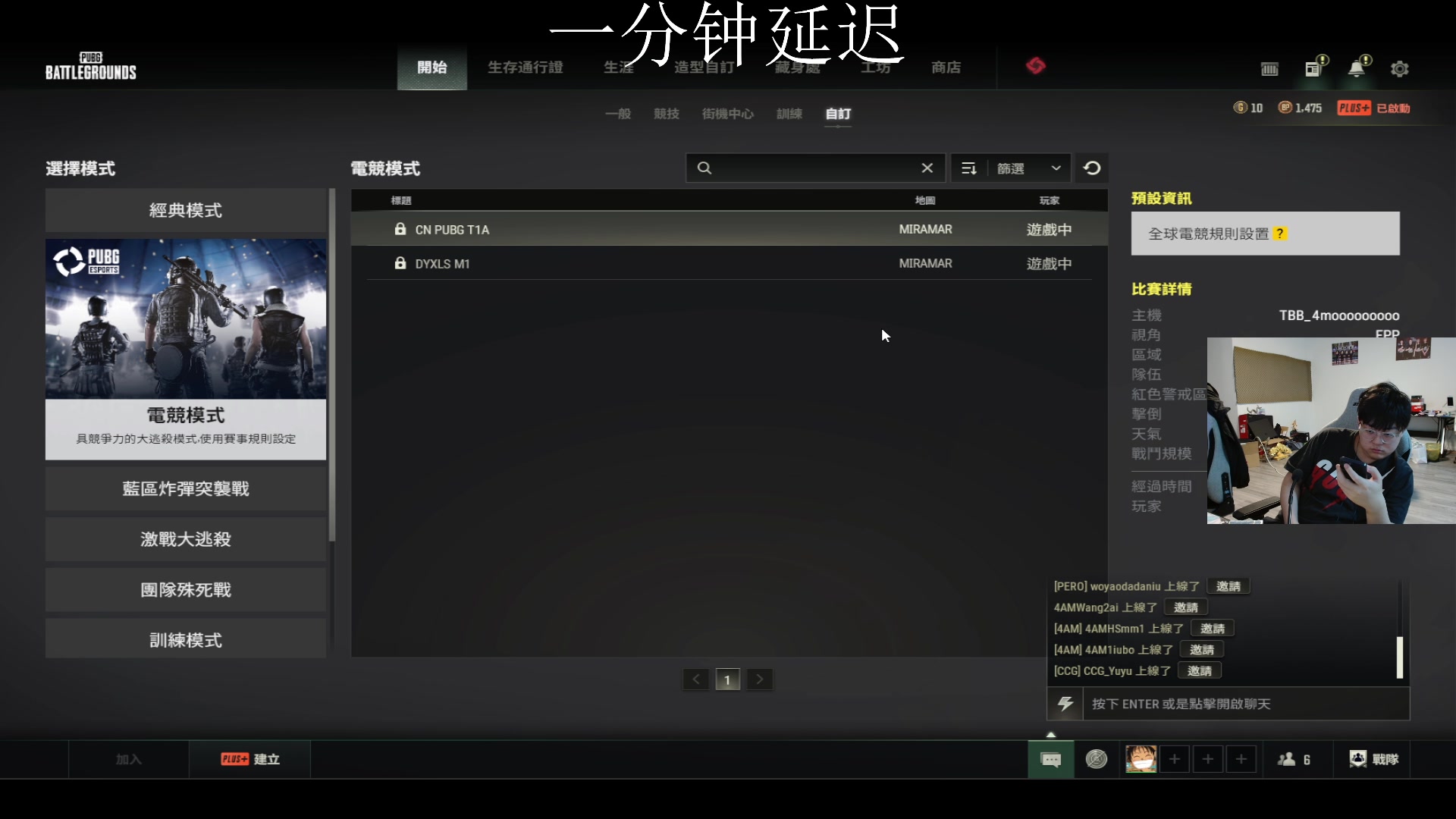This screenshot has width=1456, height=819.
Task: Open the 篩選 filter dropdown
Action: coord(1028,168)
